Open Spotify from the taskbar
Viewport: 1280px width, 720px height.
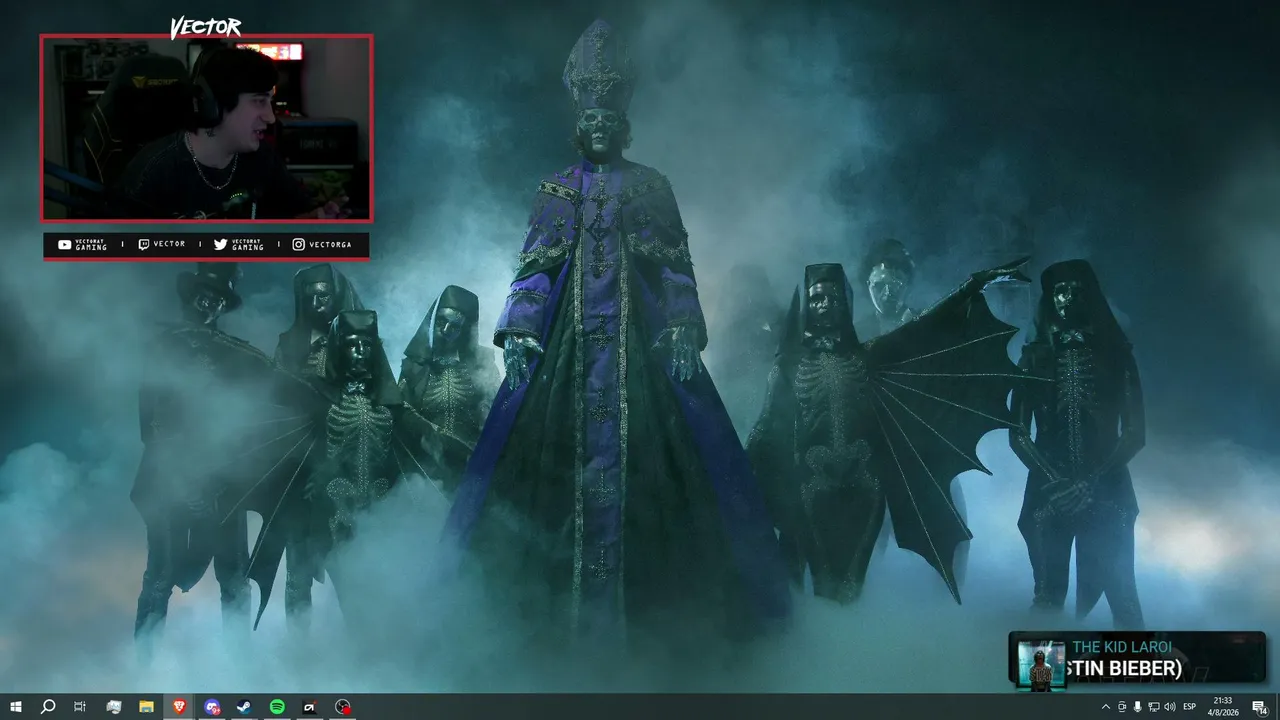[x=277, y=707]
